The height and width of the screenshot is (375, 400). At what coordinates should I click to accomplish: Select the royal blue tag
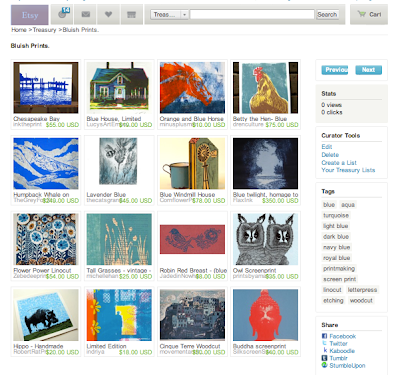(336, 258)
